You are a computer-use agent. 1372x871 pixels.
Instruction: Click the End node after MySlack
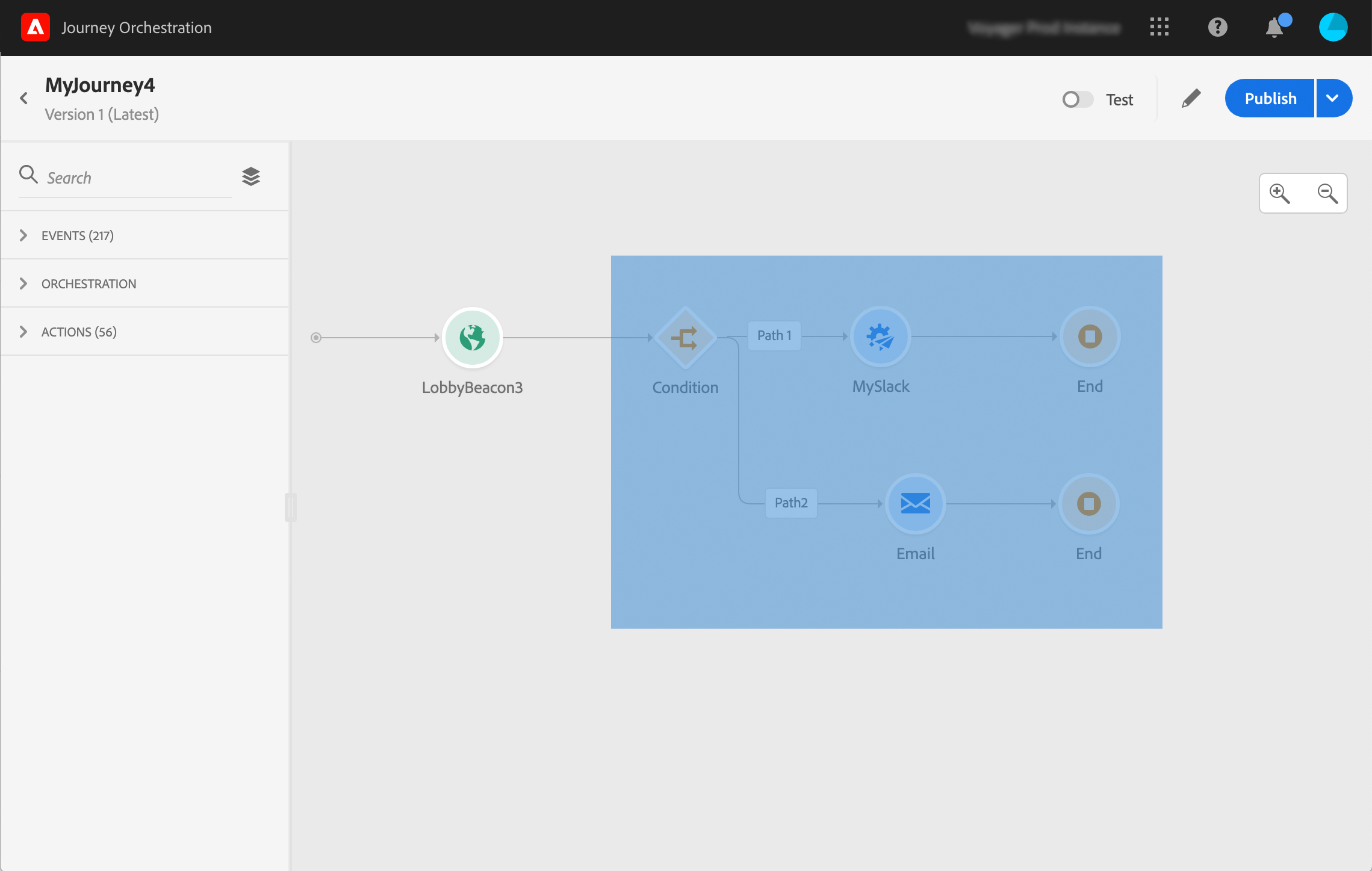click(x=1090, y=336)
